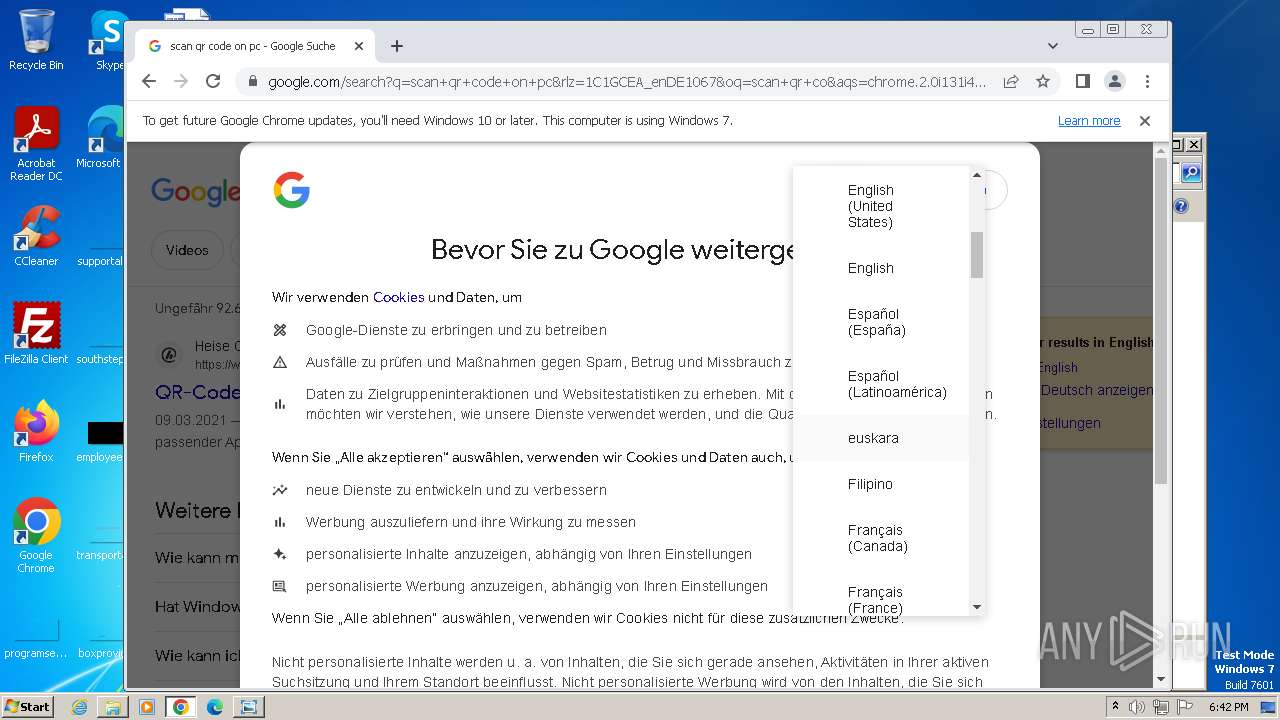Screen dimensions: 1280x720
Task: Select English (United States) language
Action: (881, 206)
